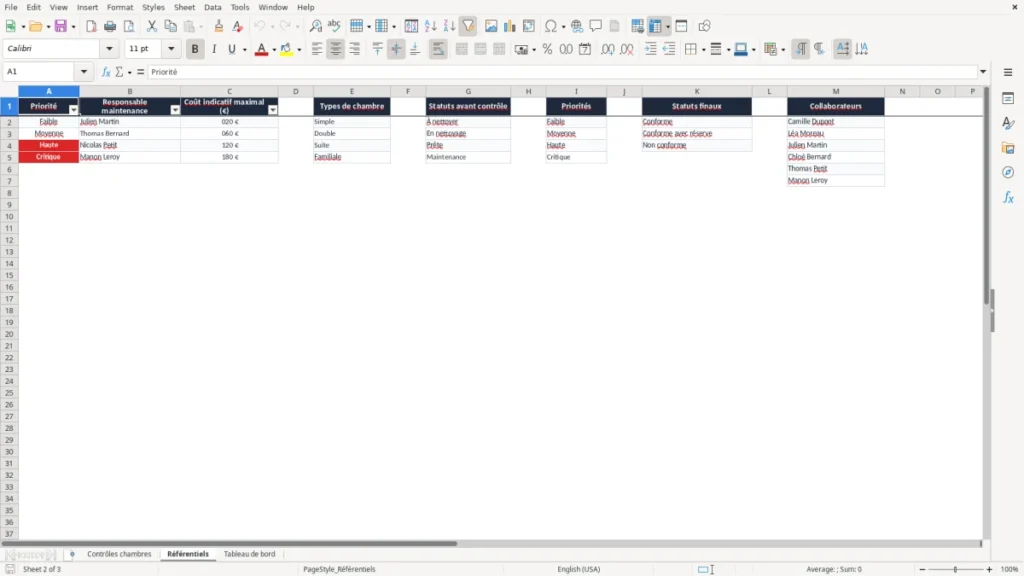This screenshot has height=576, width=1024.
Task: Click the formula input line
Action: point(562,72)
